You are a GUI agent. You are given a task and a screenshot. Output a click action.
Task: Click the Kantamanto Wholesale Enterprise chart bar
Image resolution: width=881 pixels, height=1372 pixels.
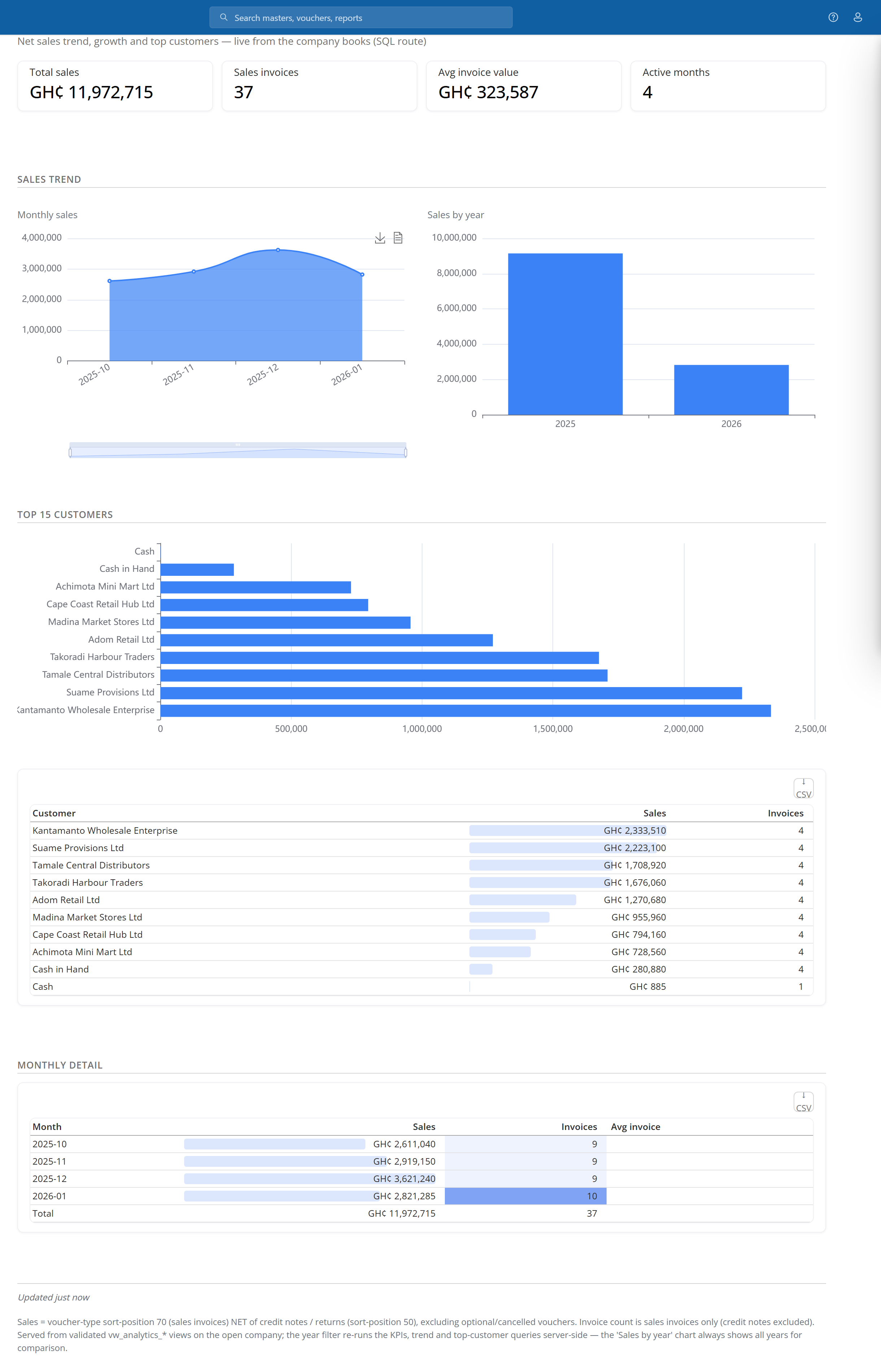(x=466, y=710)
